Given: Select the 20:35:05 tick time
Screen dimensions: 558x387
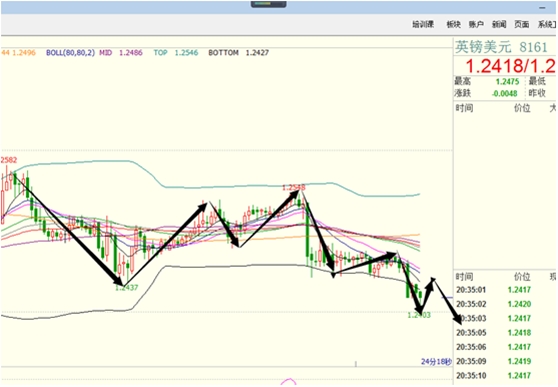Looking at the screenshot, I should pyautogui.click(x=471, y=333).
